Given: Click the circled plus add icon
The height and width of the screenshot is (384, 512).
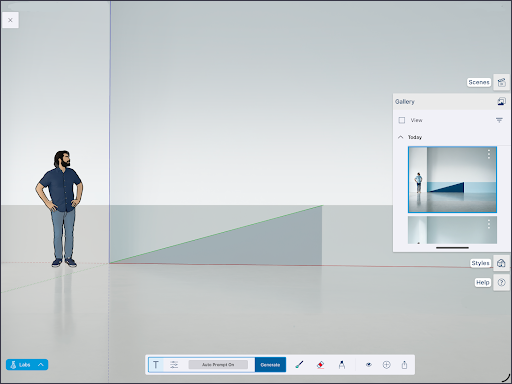Looking at the screenshot, I should click(x=386, y=365).
